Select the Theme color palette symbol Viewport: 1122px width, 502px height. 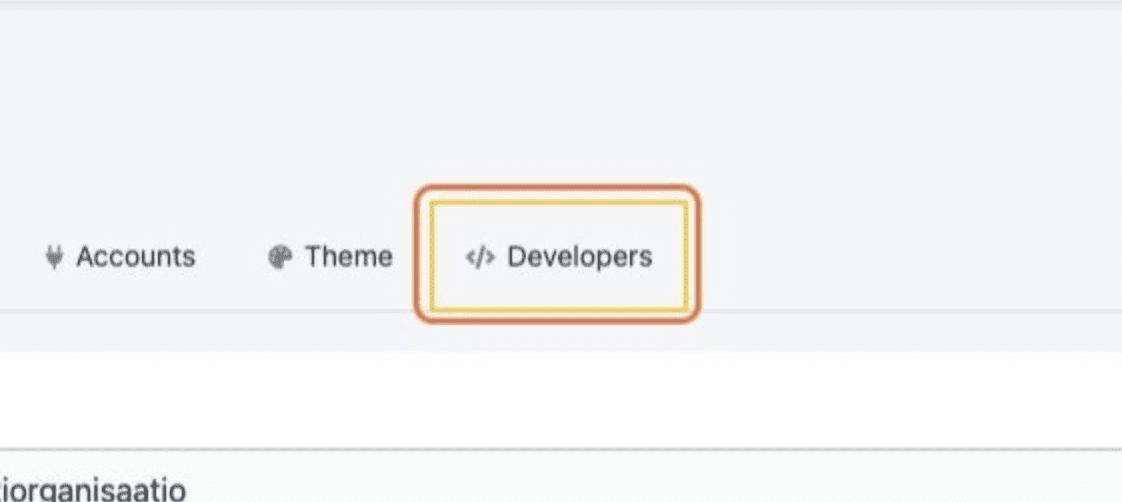point(278,257)
